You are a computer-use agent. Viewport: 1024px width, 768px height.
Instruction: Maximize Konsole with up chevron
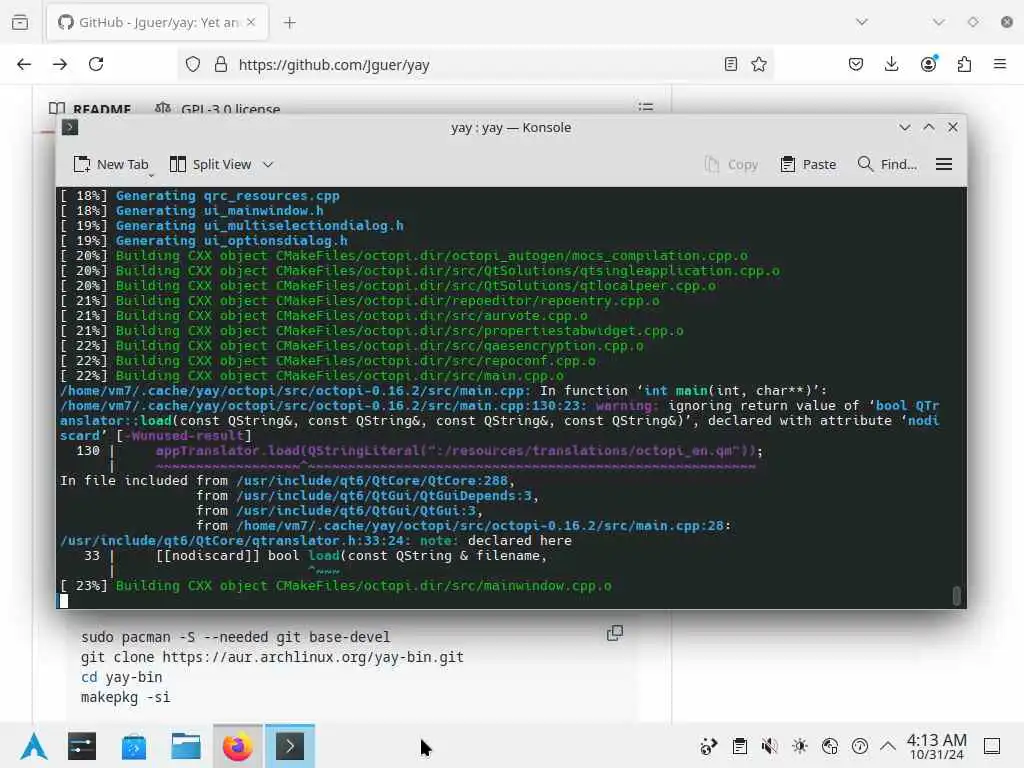929,127
